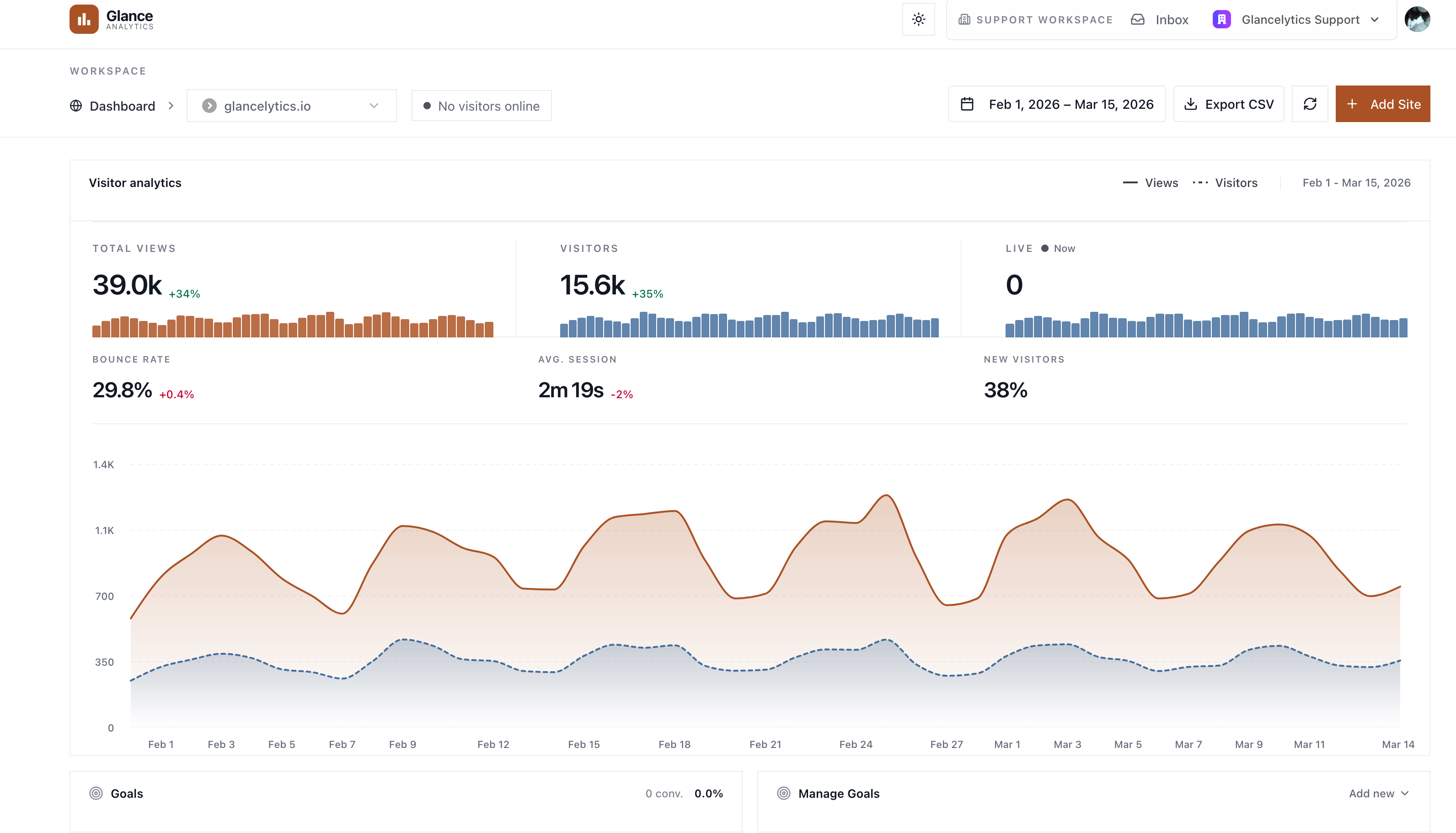The width and height of the screenshot is (1456, 833).
Task: Open the Inbox
Action: coord(1160,20)
